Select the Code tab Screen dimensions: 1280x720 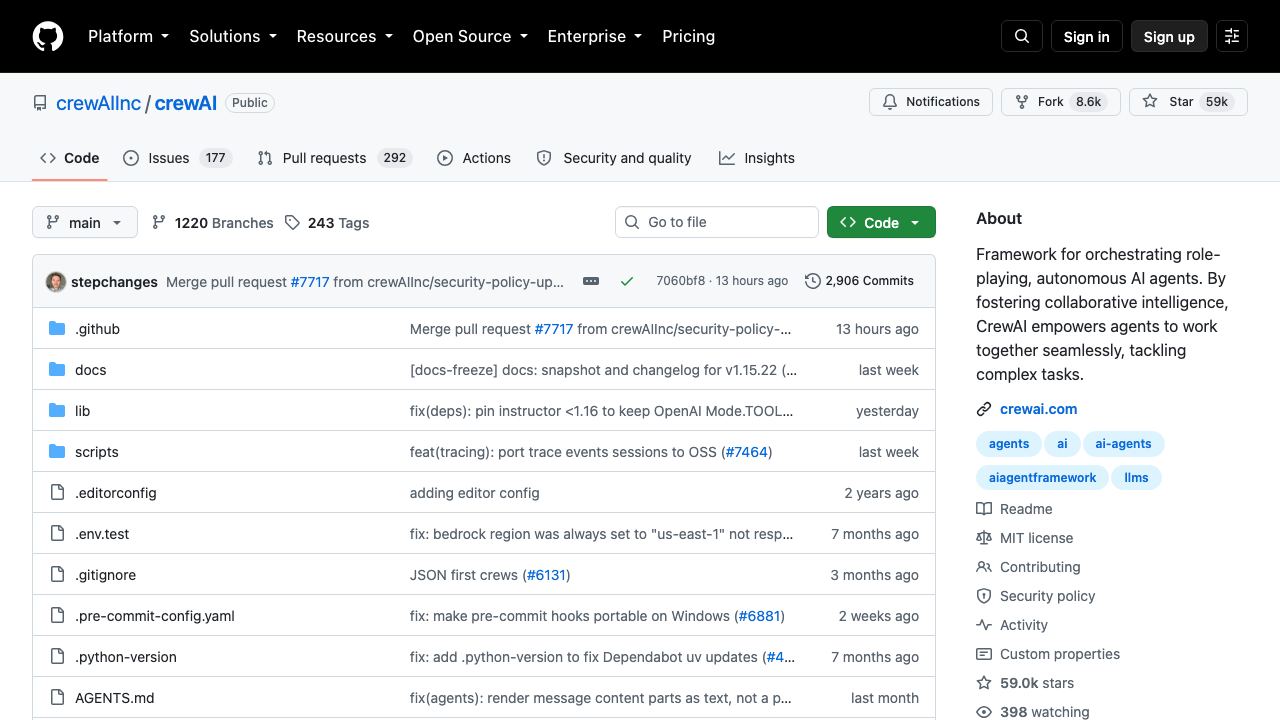(70, 158)
